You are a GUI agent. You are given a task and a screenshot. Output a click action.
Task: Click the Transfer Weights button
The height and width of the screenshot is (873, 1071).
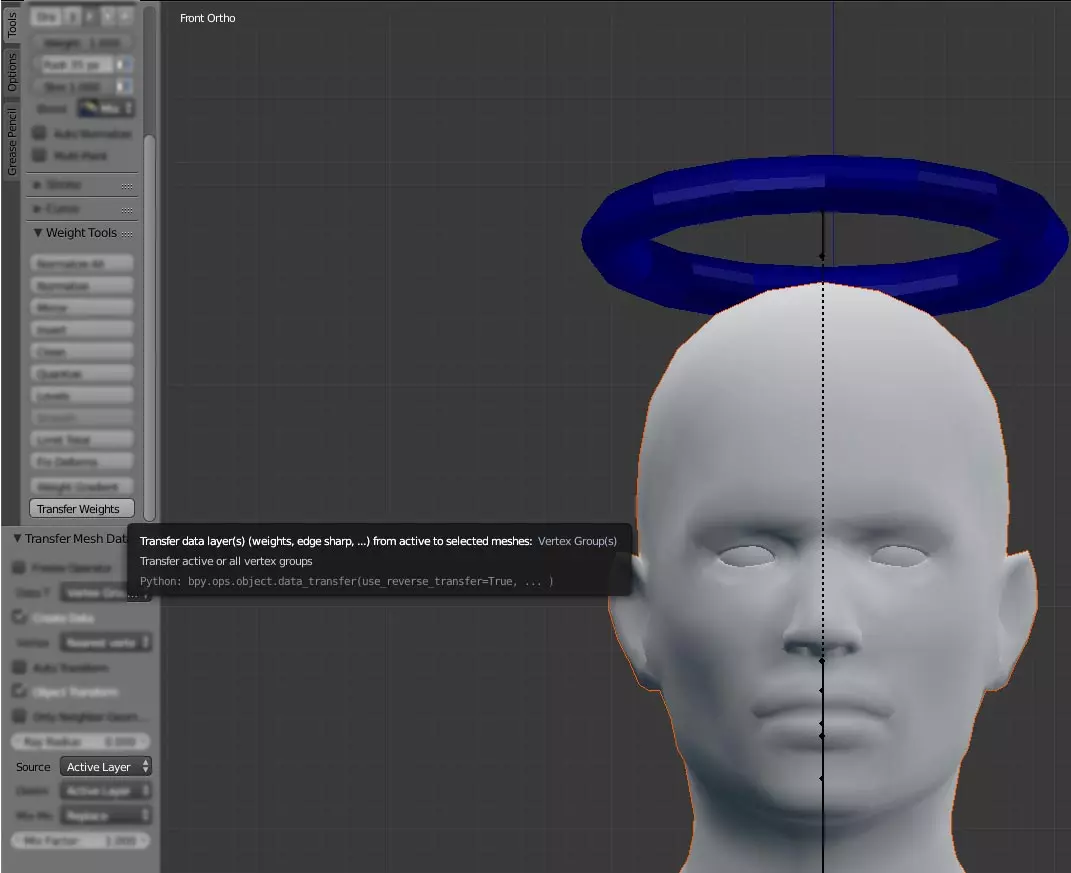[x=82, y=509]
